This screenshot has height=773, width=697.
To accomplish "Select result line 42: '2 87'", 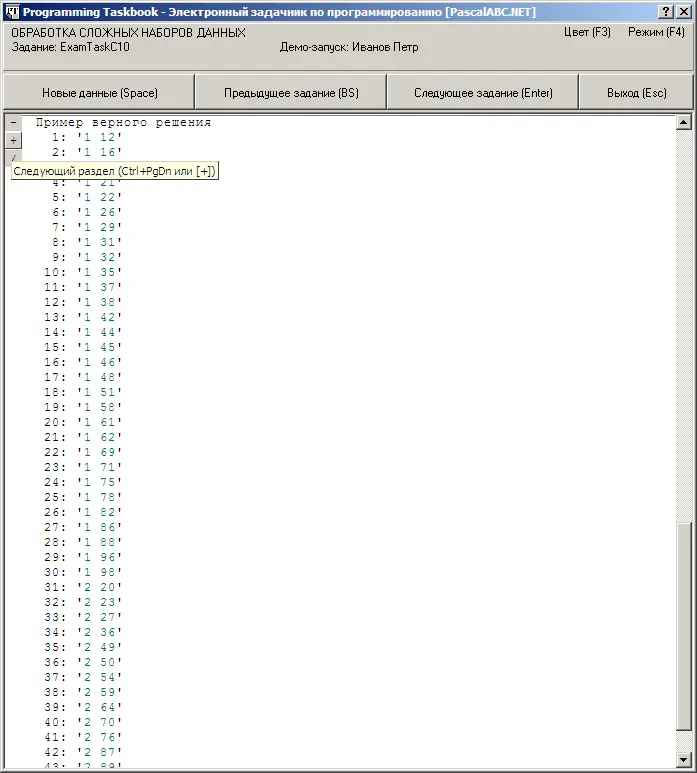I will (82, 752).
